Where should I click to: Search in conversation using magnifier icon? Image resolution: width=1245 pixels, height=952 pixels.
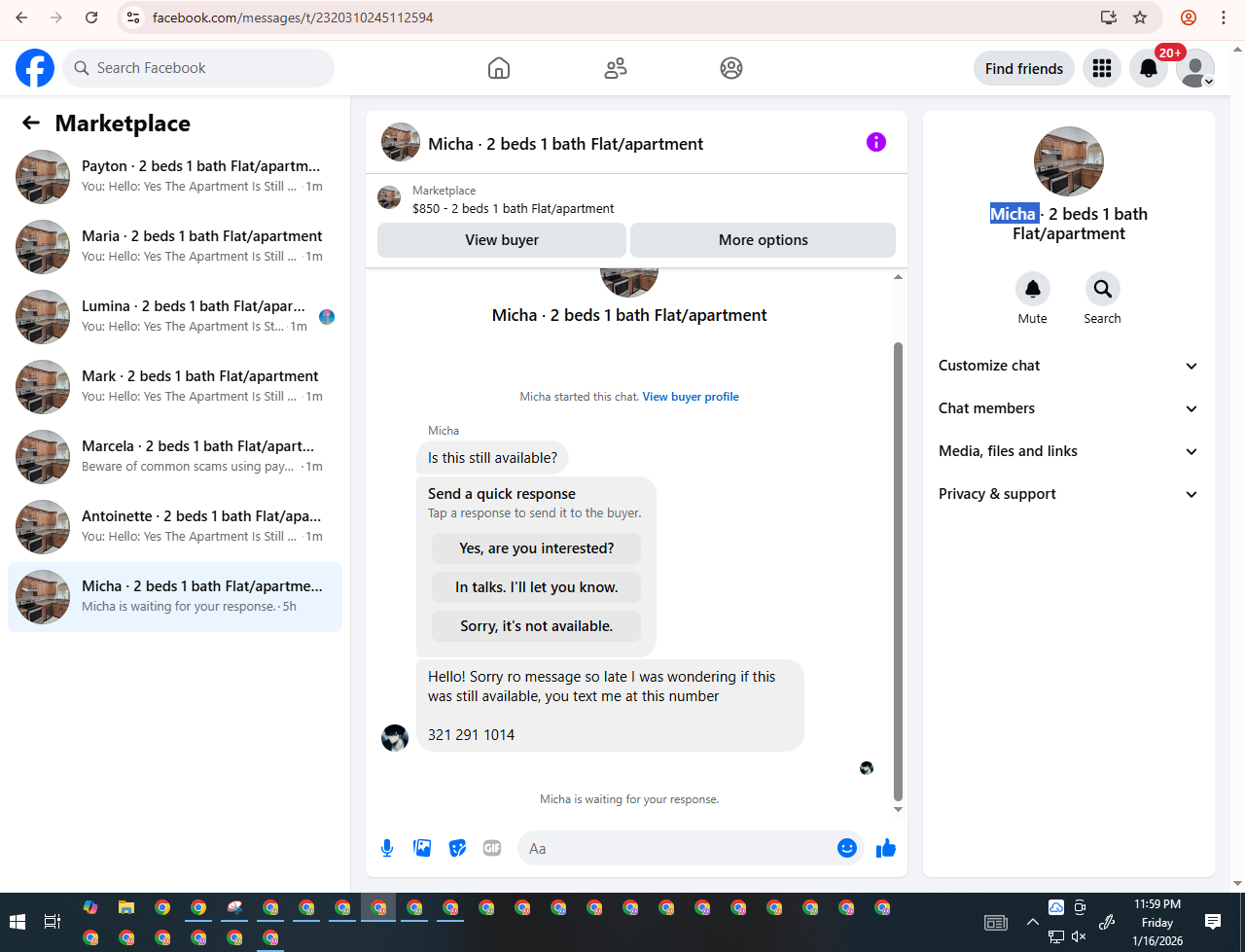click(x=1103, y=289)
